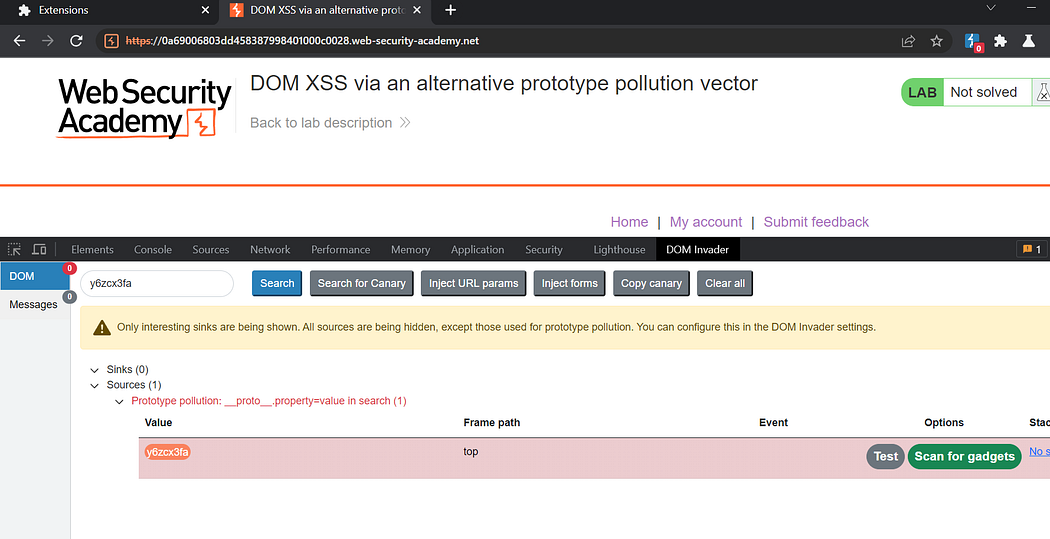This screenshot has width=1050, height=539.
Task: Open the Memory panel
Action: [410, 249]
